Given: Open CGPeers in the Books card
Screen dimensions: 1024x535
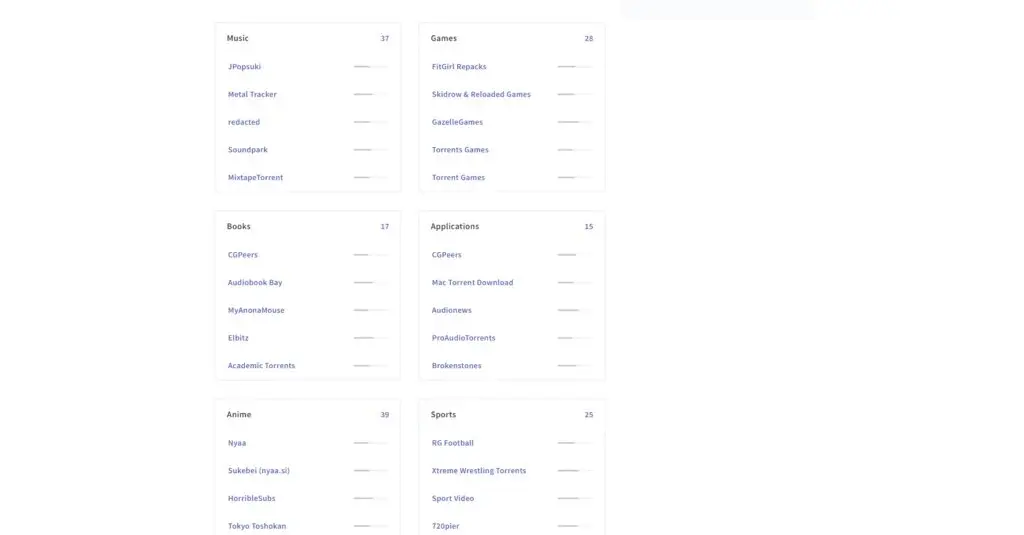Looking at the screenshot, I should point(243,255).
